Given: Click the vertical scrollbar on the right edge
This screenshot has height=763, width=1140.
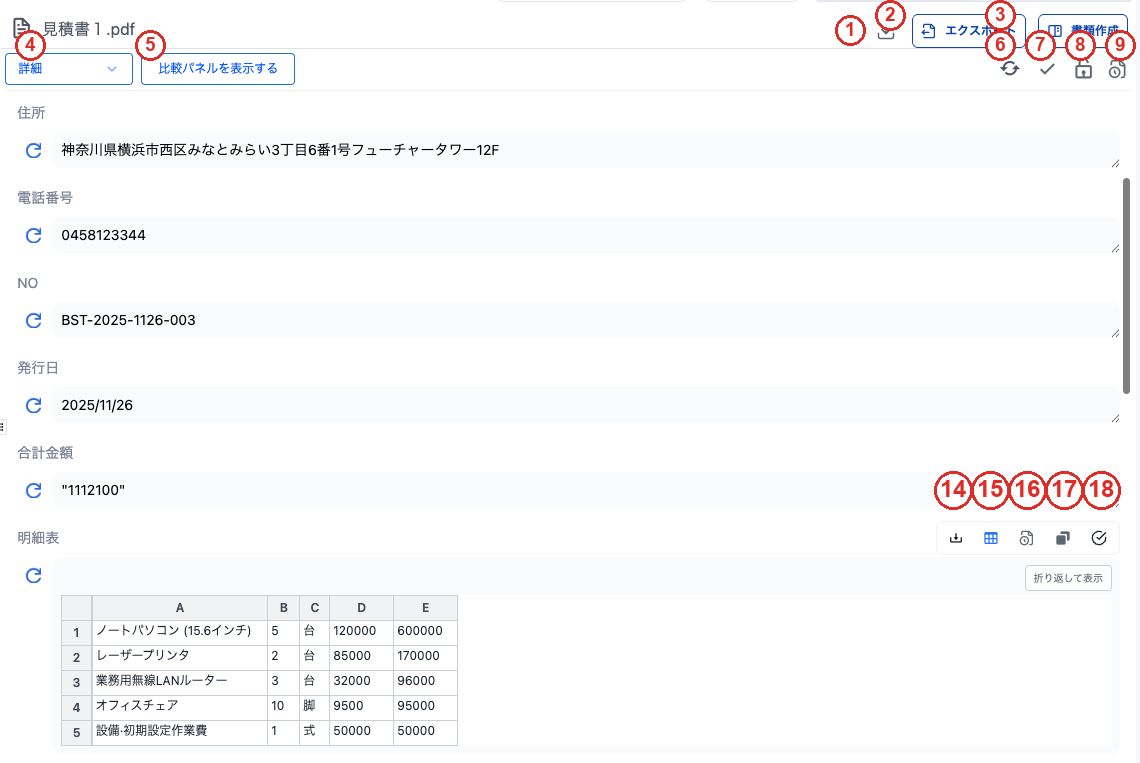Looking at the screenshot, I should point(1126,286).
